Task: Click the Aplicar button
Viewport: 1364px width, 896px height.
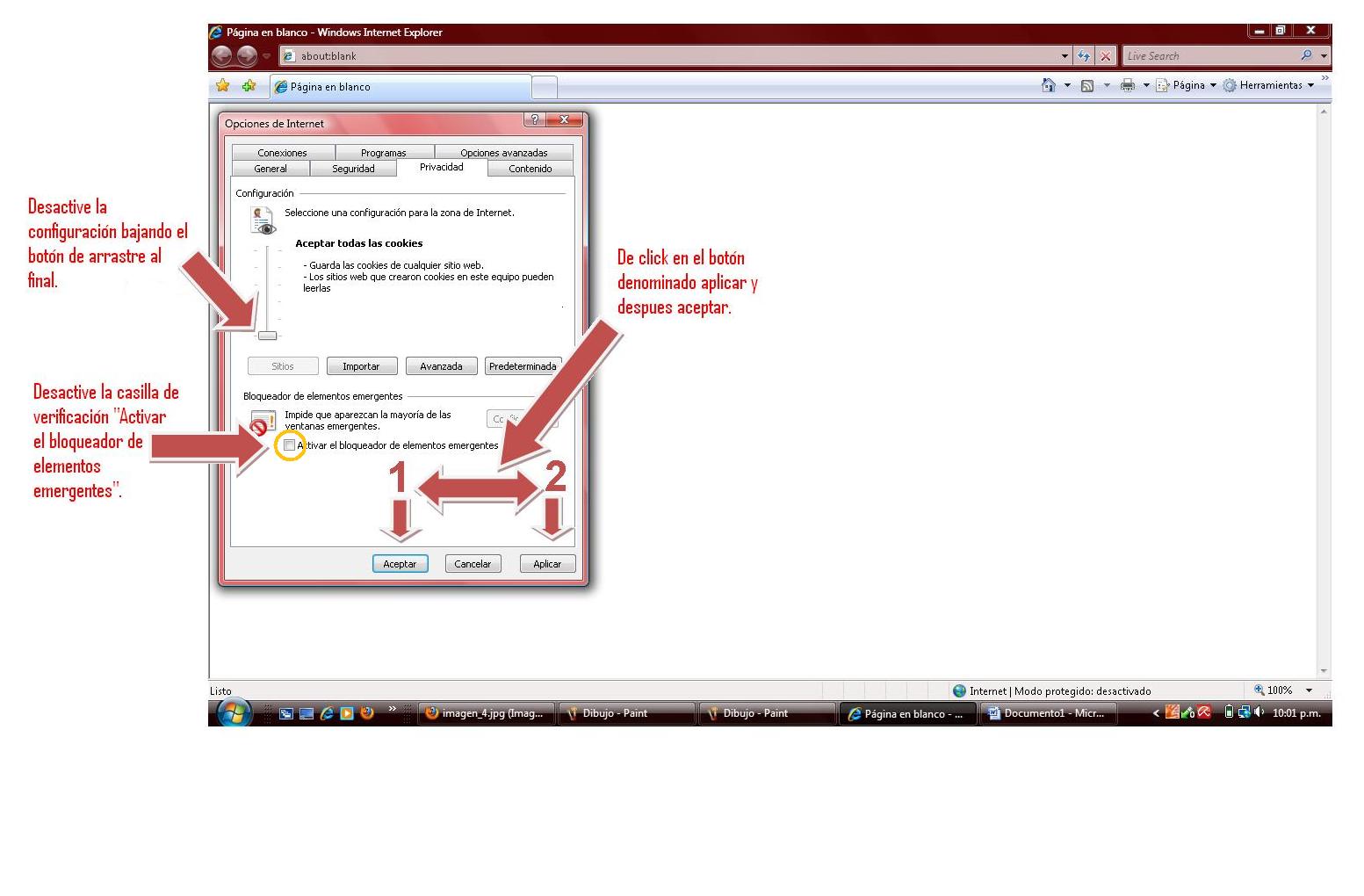Action: coord(547,564)
